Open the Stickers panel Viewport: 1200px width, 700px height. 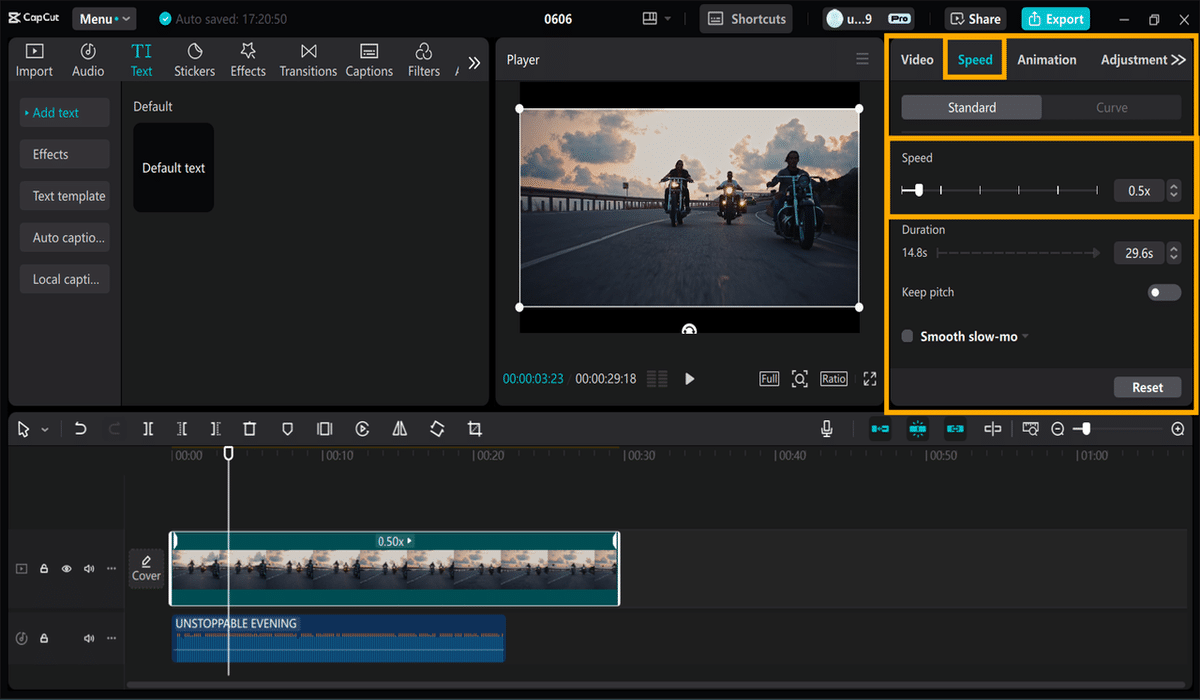[194, 60]
